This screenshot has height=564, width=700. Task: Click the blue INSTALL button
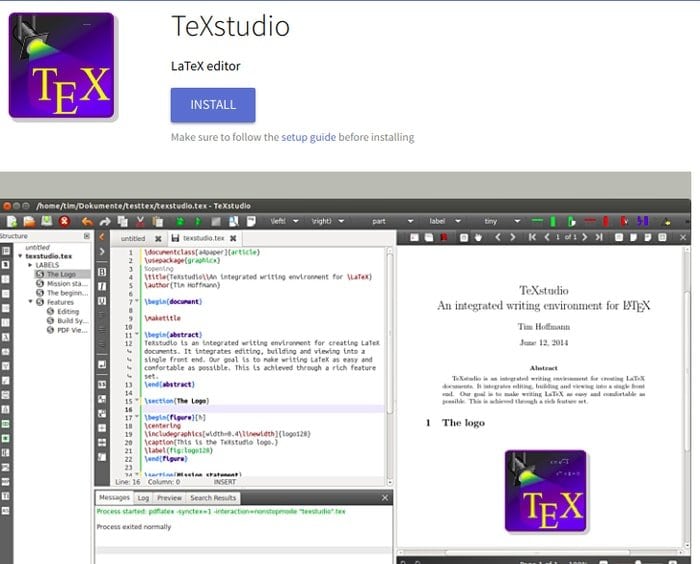[213, 105]
